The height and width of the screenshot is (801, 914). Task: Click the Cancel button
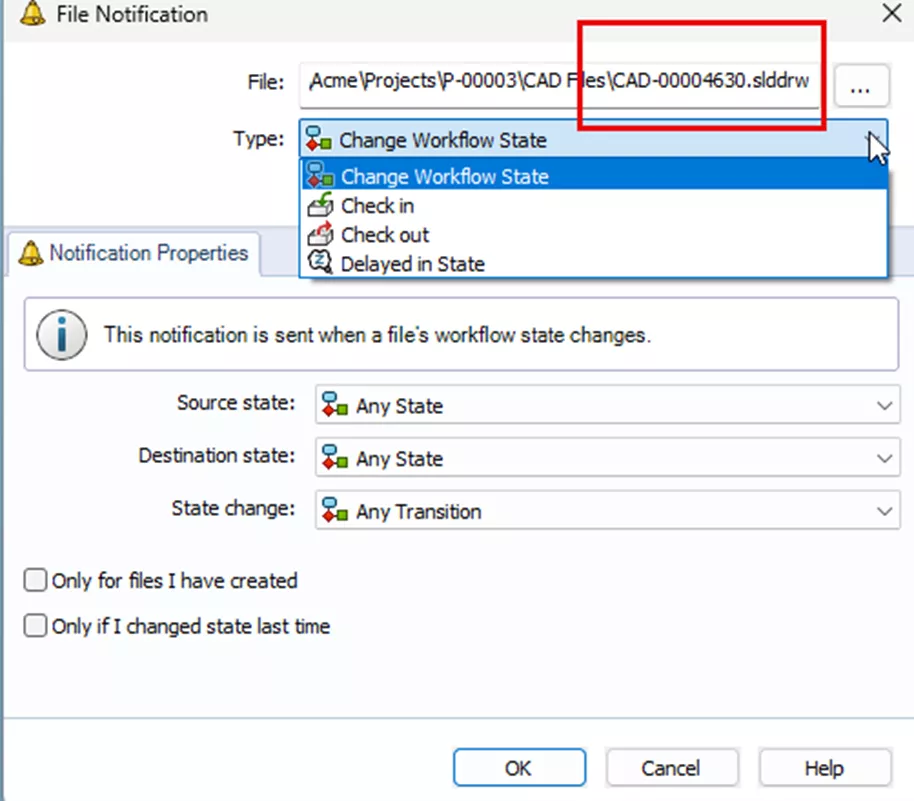click(672, 768)
